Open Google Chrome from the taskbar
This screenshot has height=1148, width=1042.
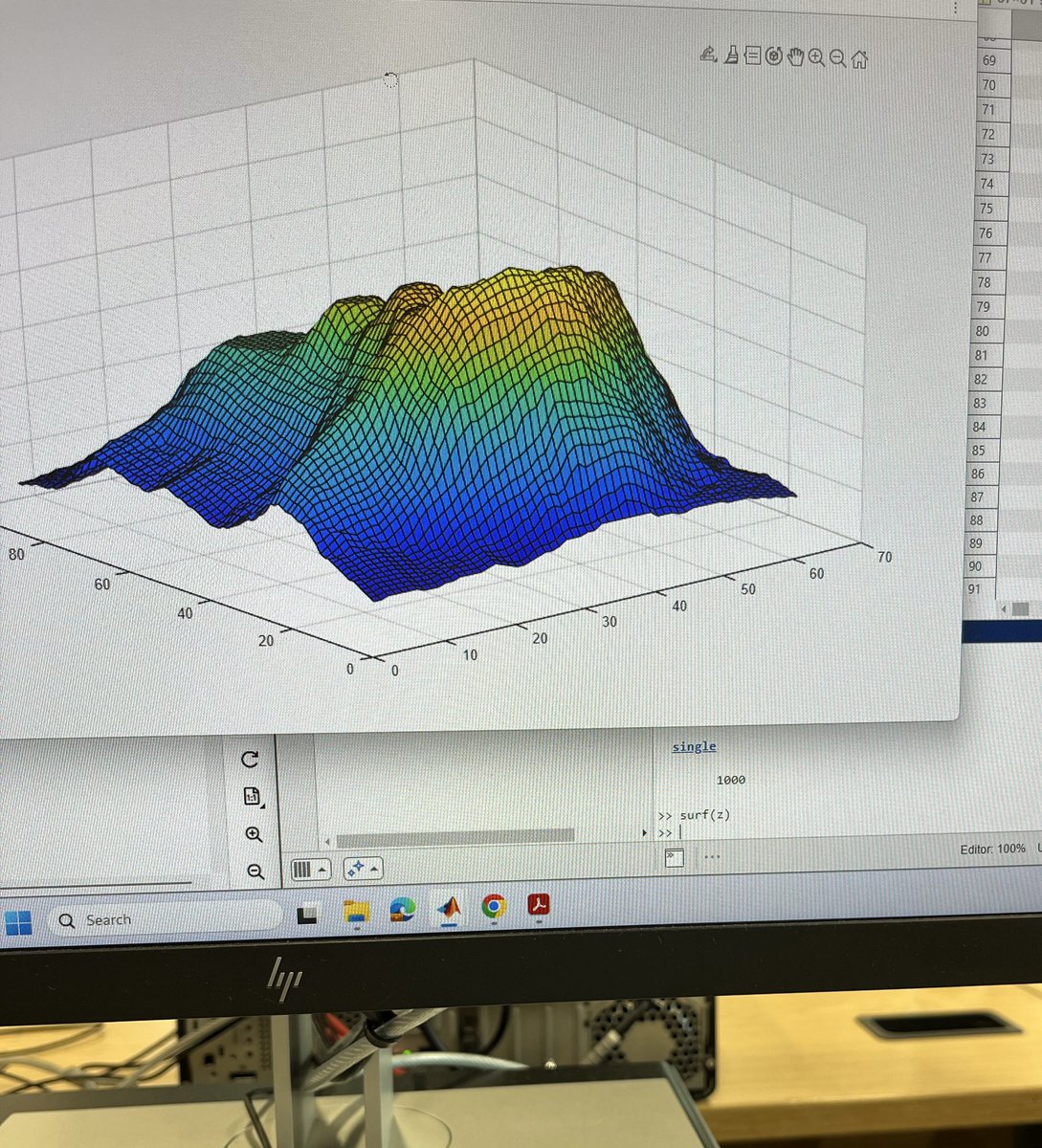click(x=494, y=906)
